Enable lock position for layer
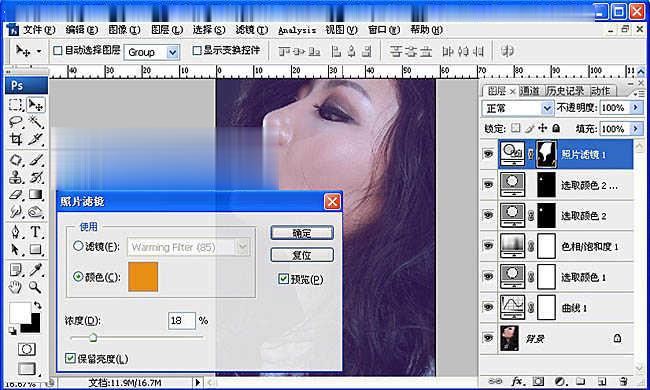Screen dimensions: 650x390 coord(543,128)
